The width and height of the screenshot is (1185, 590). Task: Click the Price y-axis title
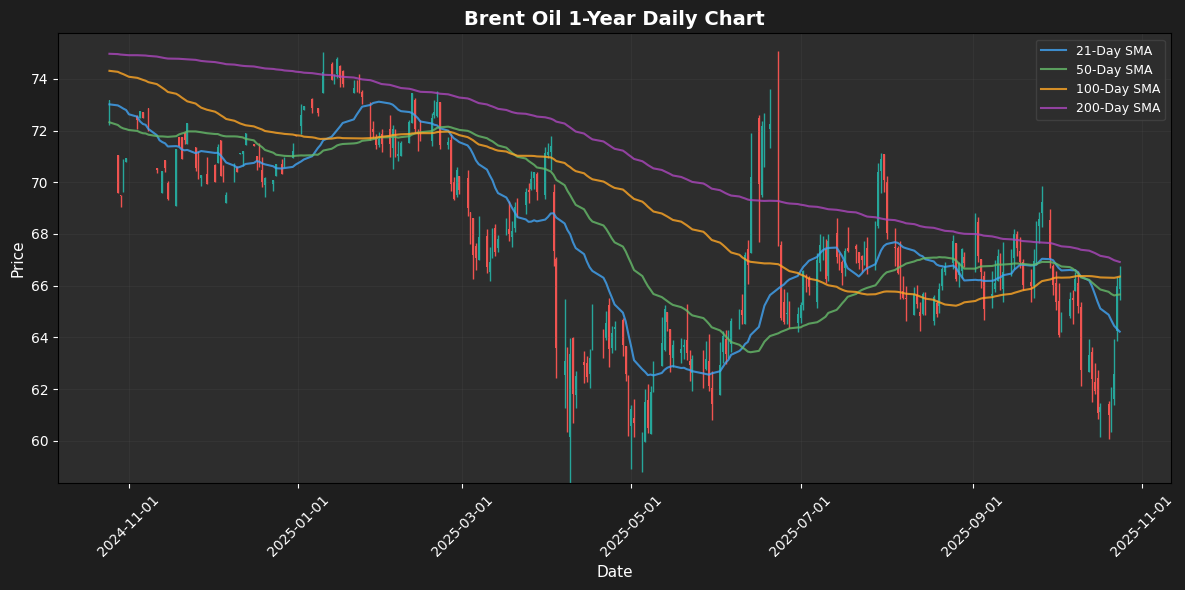(18, 259)
